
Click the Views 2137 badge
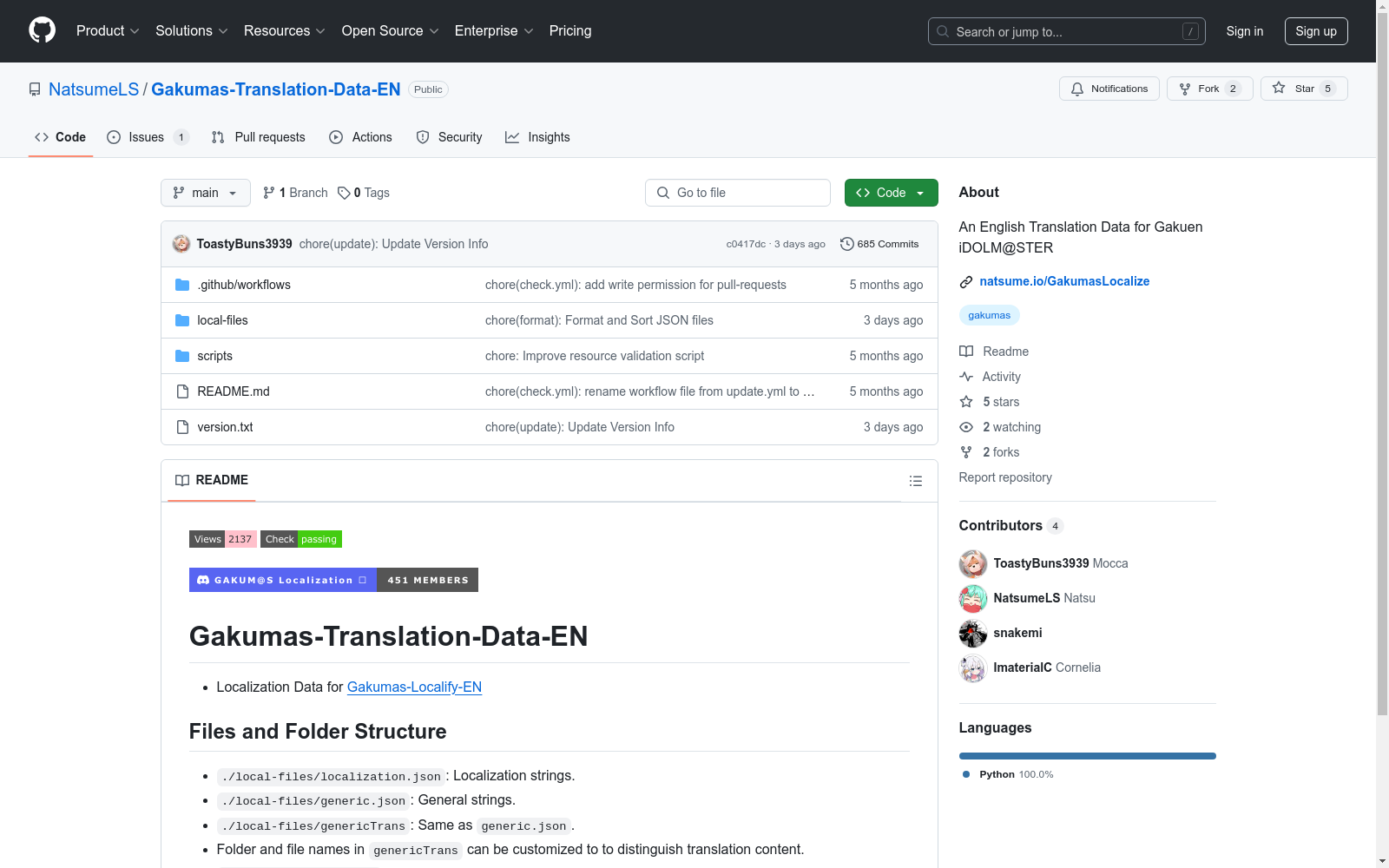223,539
